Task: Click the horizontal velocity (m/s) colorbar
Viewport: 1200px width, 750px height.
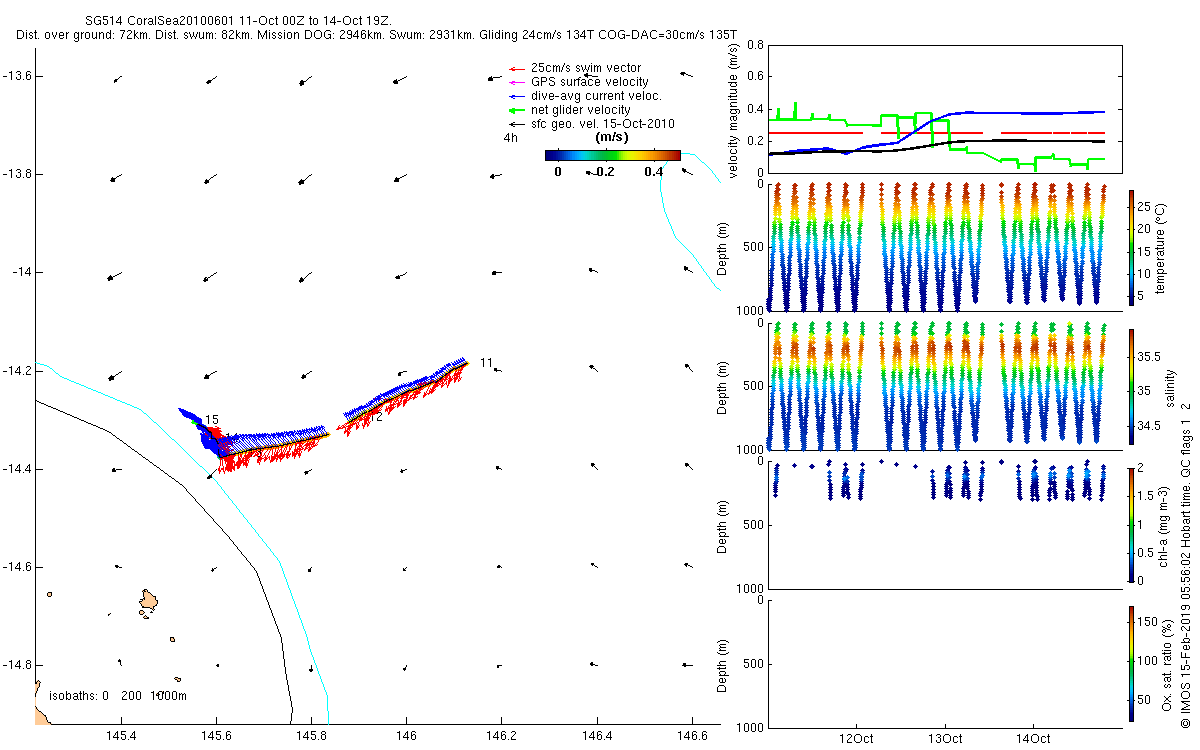Action: coord(613,155)
